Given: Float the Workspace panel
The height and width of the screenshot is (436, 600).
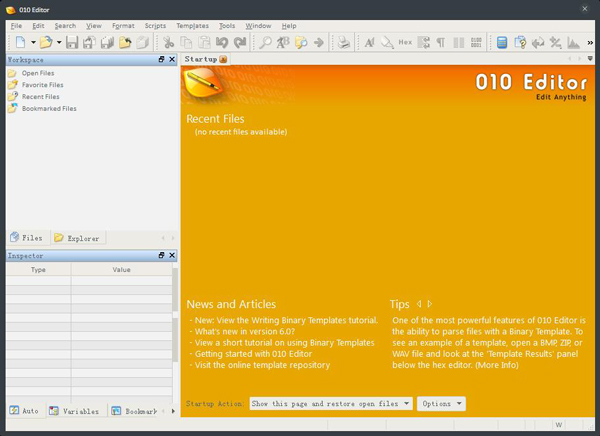Looking at the screenshot, I should click(161, 59).
